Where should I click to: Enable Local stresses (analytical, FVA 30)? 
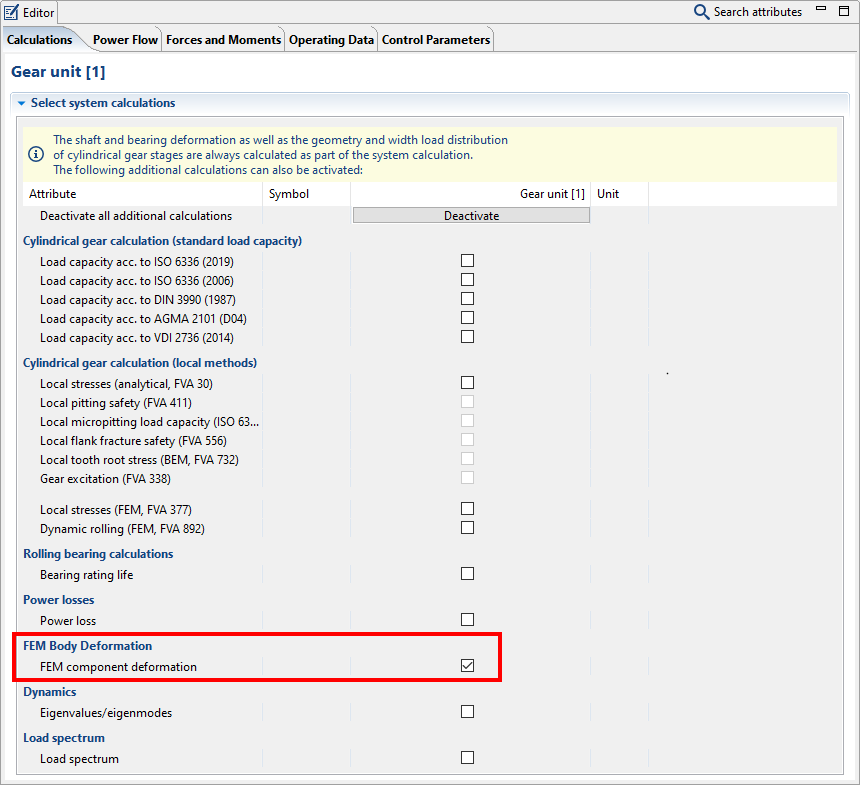click(467, 383)
